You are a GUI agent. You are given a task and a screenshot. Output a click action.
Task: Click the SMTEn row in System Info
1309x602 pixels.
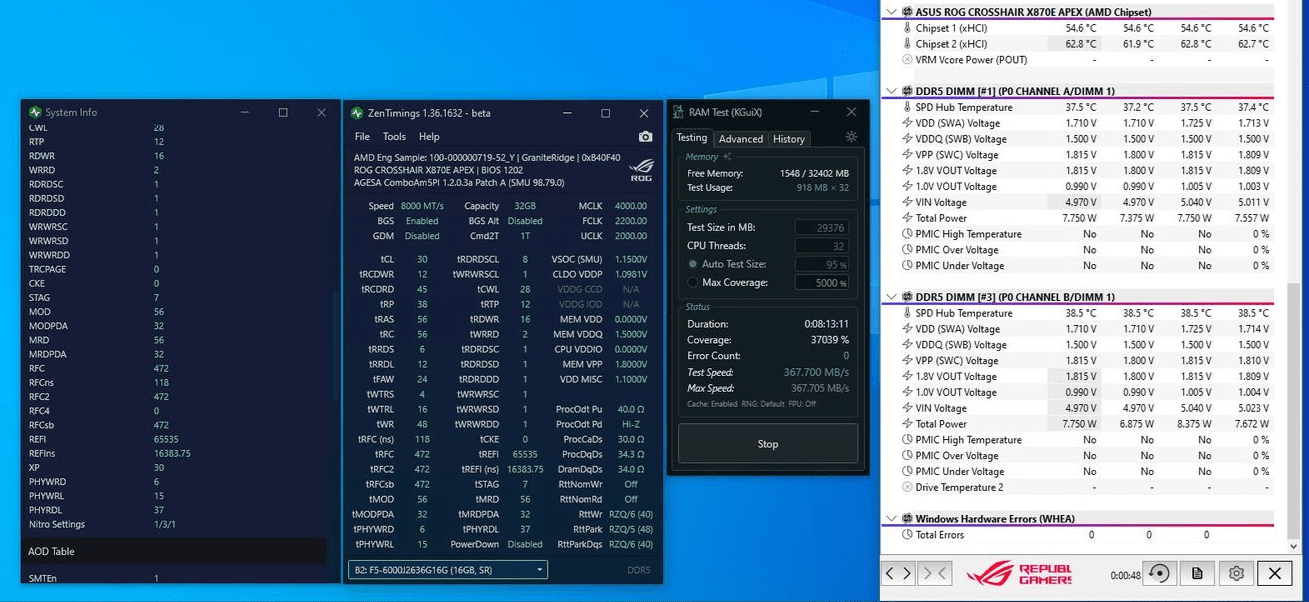[174, 578]
